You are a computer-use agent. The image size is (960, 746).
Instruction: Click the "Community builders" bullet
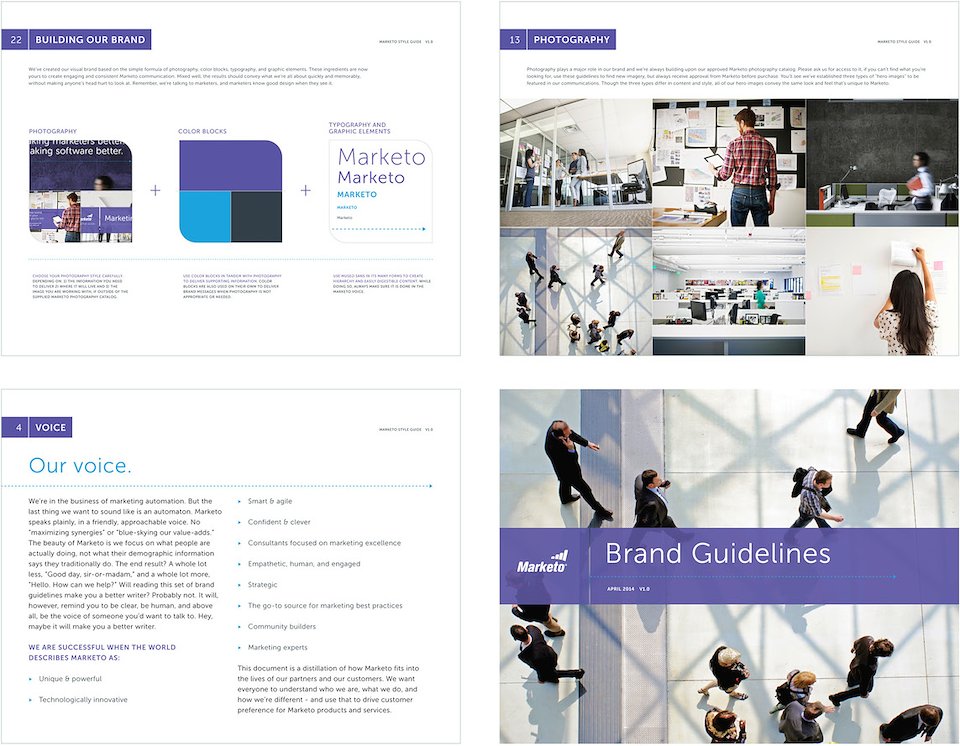282,626
